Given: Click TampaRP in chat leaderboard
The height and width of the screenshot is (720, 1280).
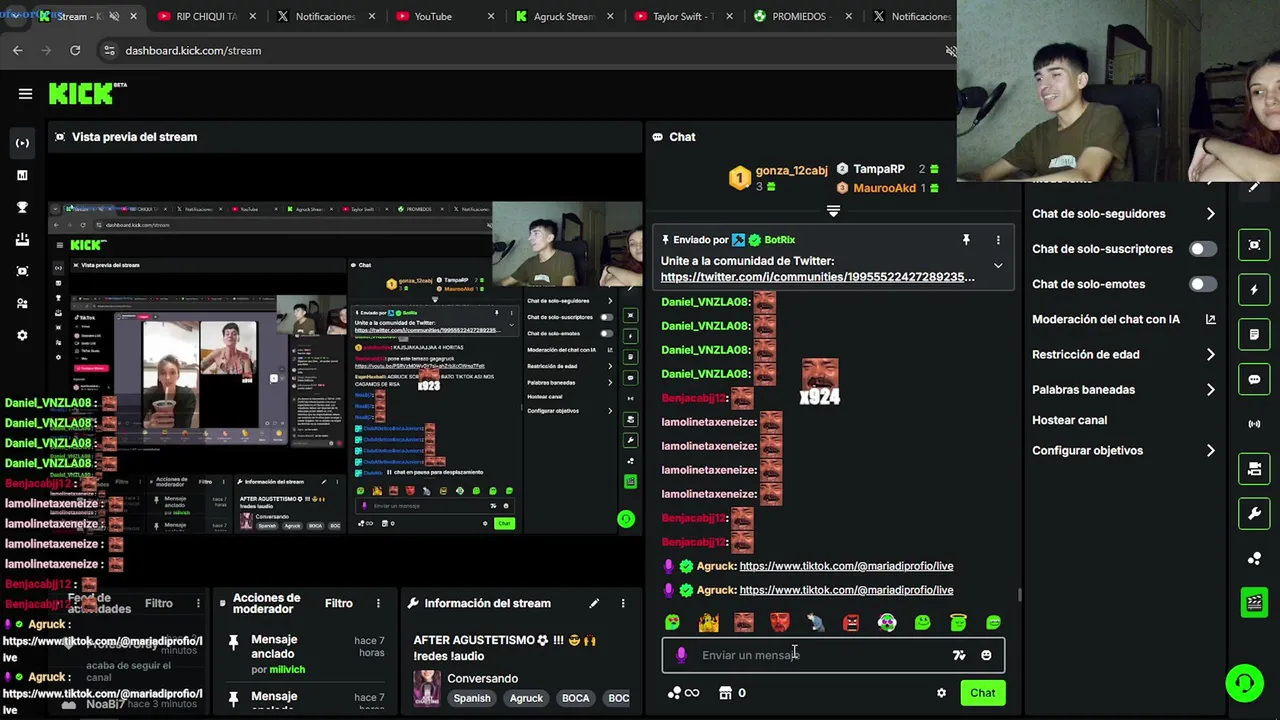Looking at the screenshot, I should [x=878, y=169].
